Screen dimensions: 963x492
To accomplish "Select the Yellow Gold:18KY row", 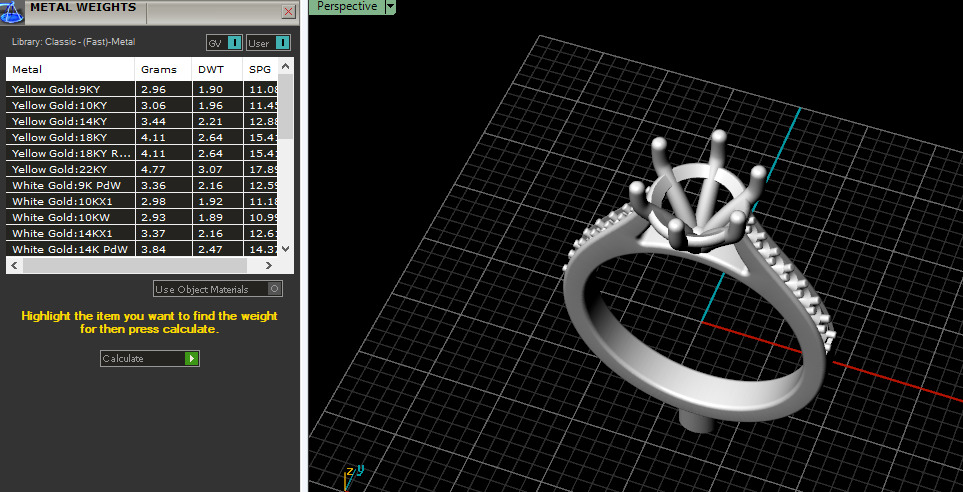I will click(142, 137).
